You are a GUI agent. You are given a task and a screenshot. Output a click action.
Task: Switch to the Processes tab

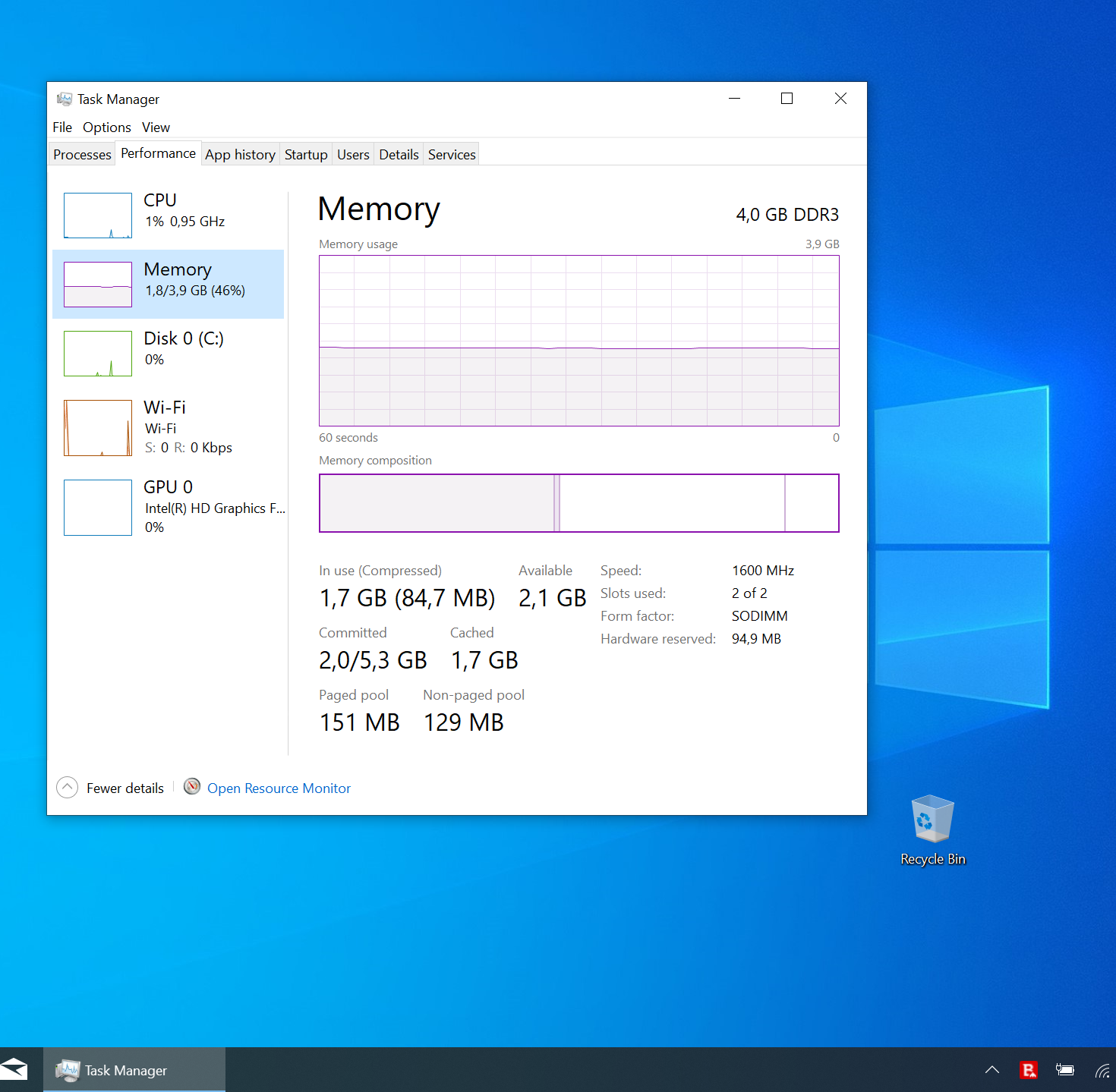(x=82, y=155)
